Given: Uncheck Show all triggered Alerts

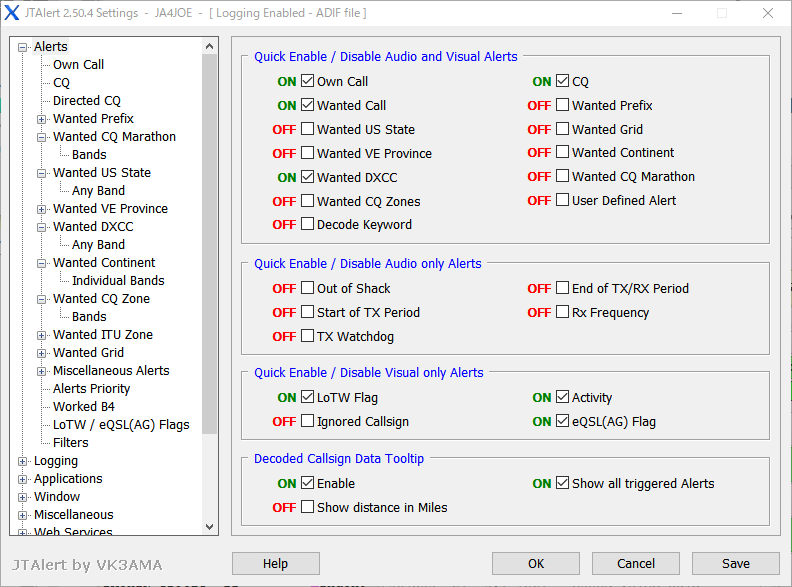Looking at the screenshot, I should pyautogui.click(x=562, y=483).
